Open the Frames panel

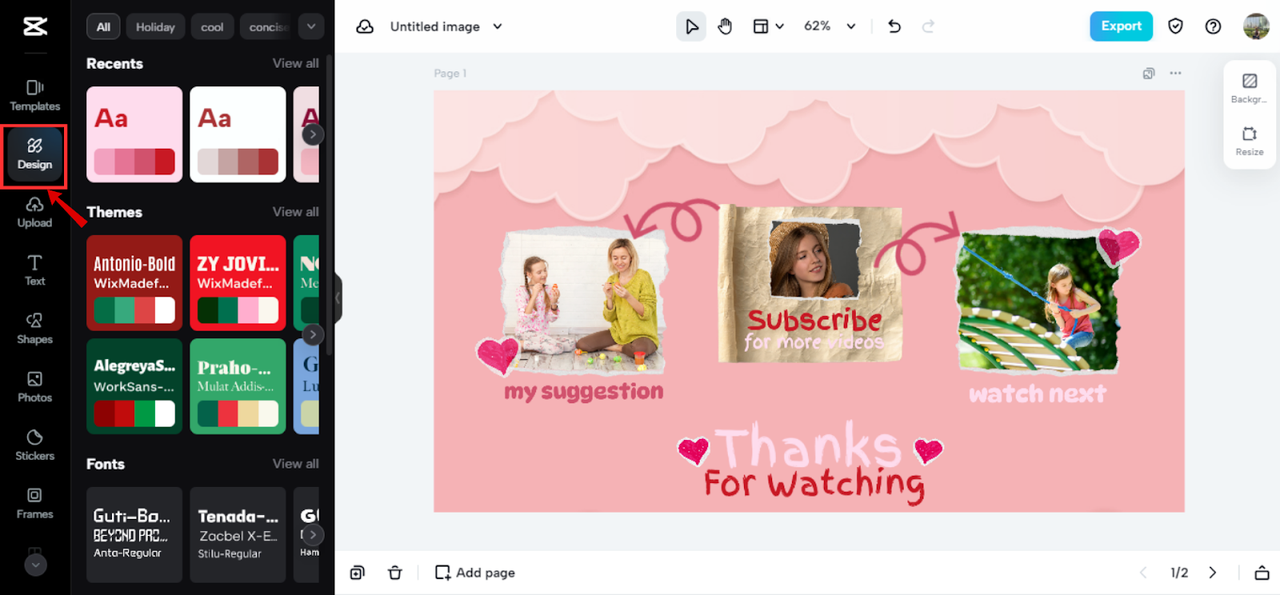[x=35, y=503]
